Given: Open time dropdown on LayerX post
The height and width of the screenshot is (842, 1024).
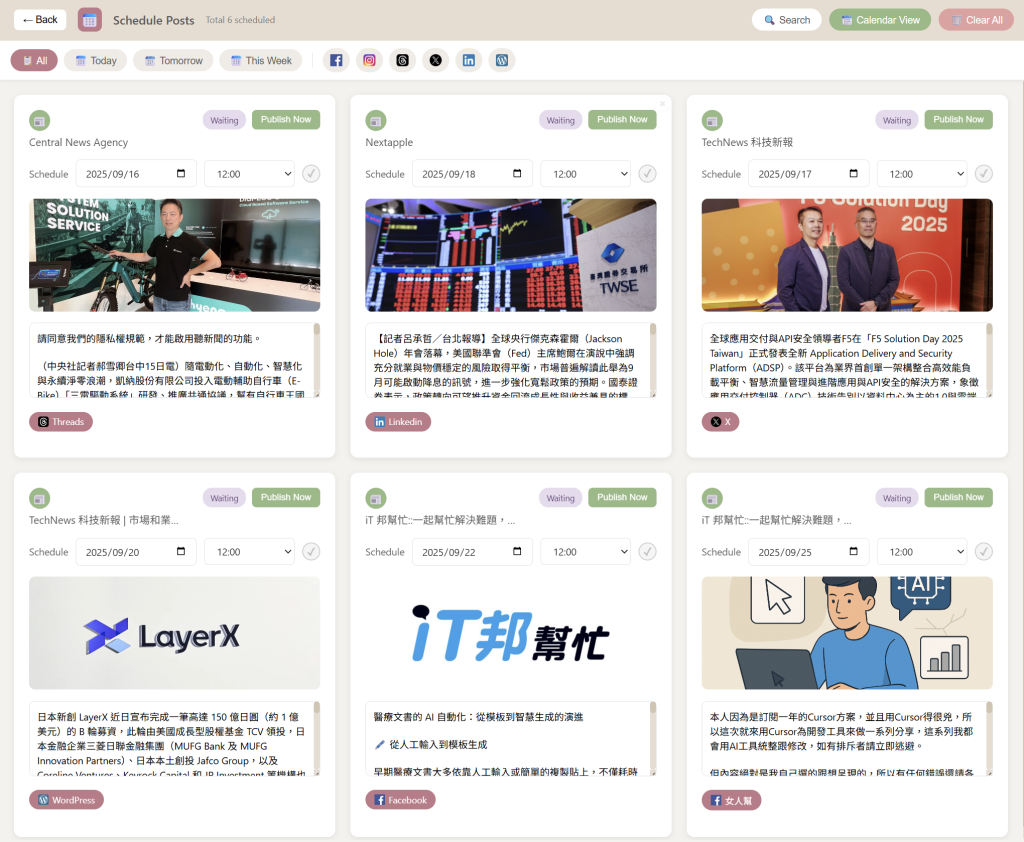Looking at the screenshot, I should tap(249, 552).
